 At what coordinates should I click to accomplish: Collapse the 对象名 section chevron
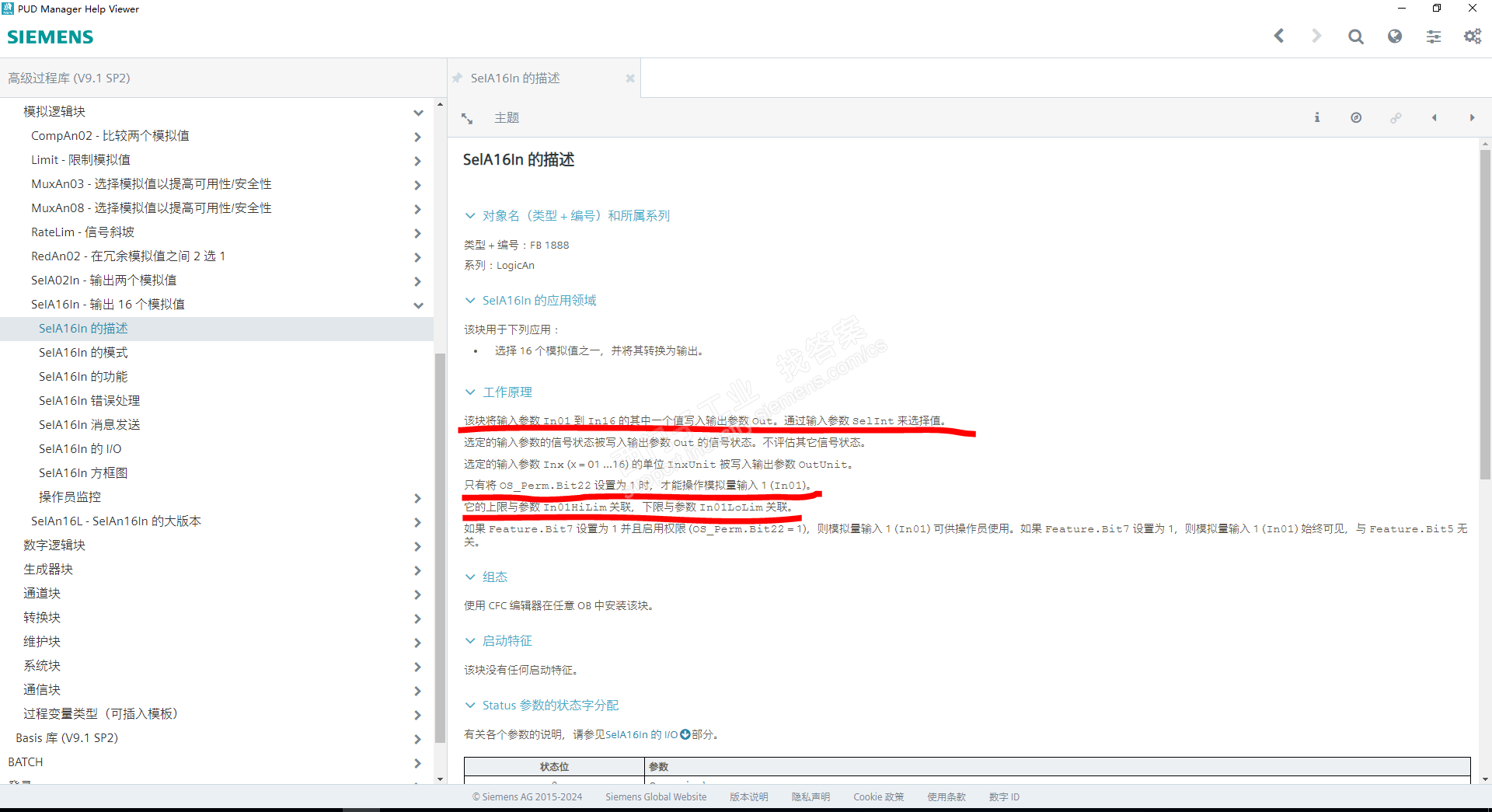(x=470, y=216)
